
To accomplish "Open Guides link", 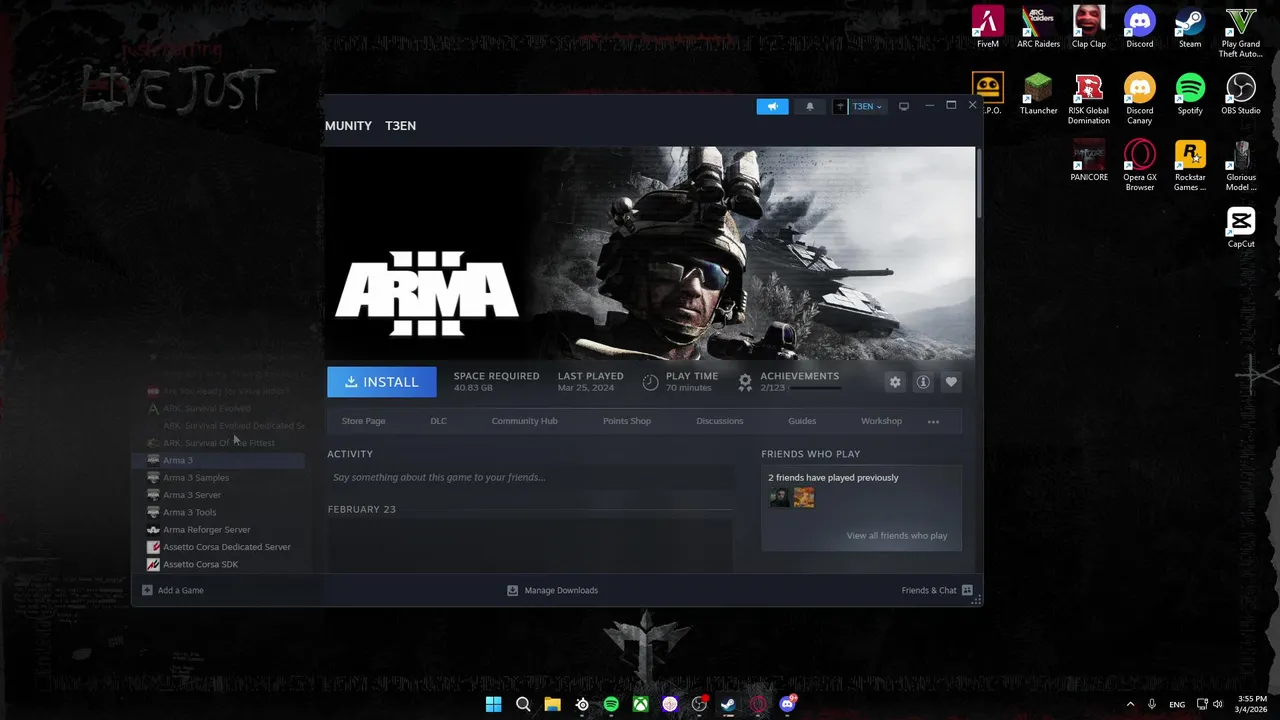I will (x=802, y=421).
